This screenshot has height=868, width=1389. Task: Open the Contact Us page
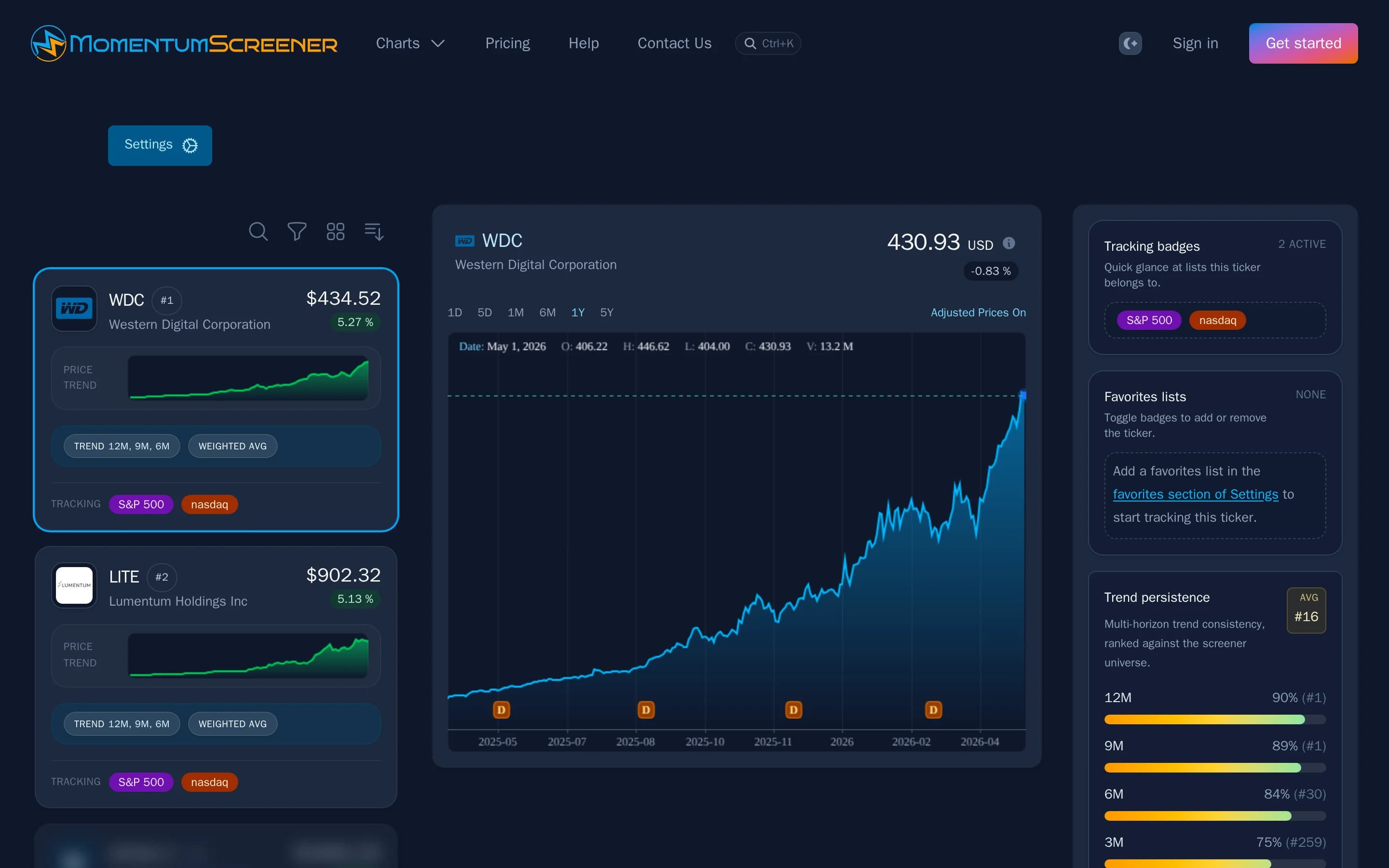674,43
